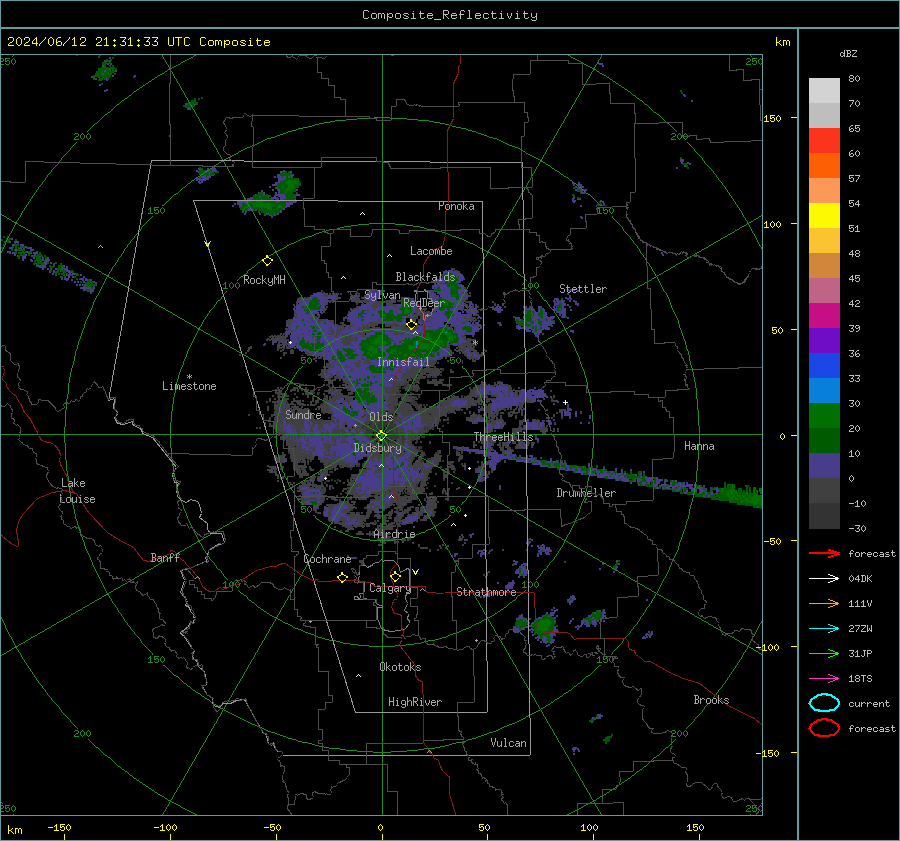Click the Olds label
Image resolution: width=900 pixels, height=841 pixels.
tap(381, 417)
